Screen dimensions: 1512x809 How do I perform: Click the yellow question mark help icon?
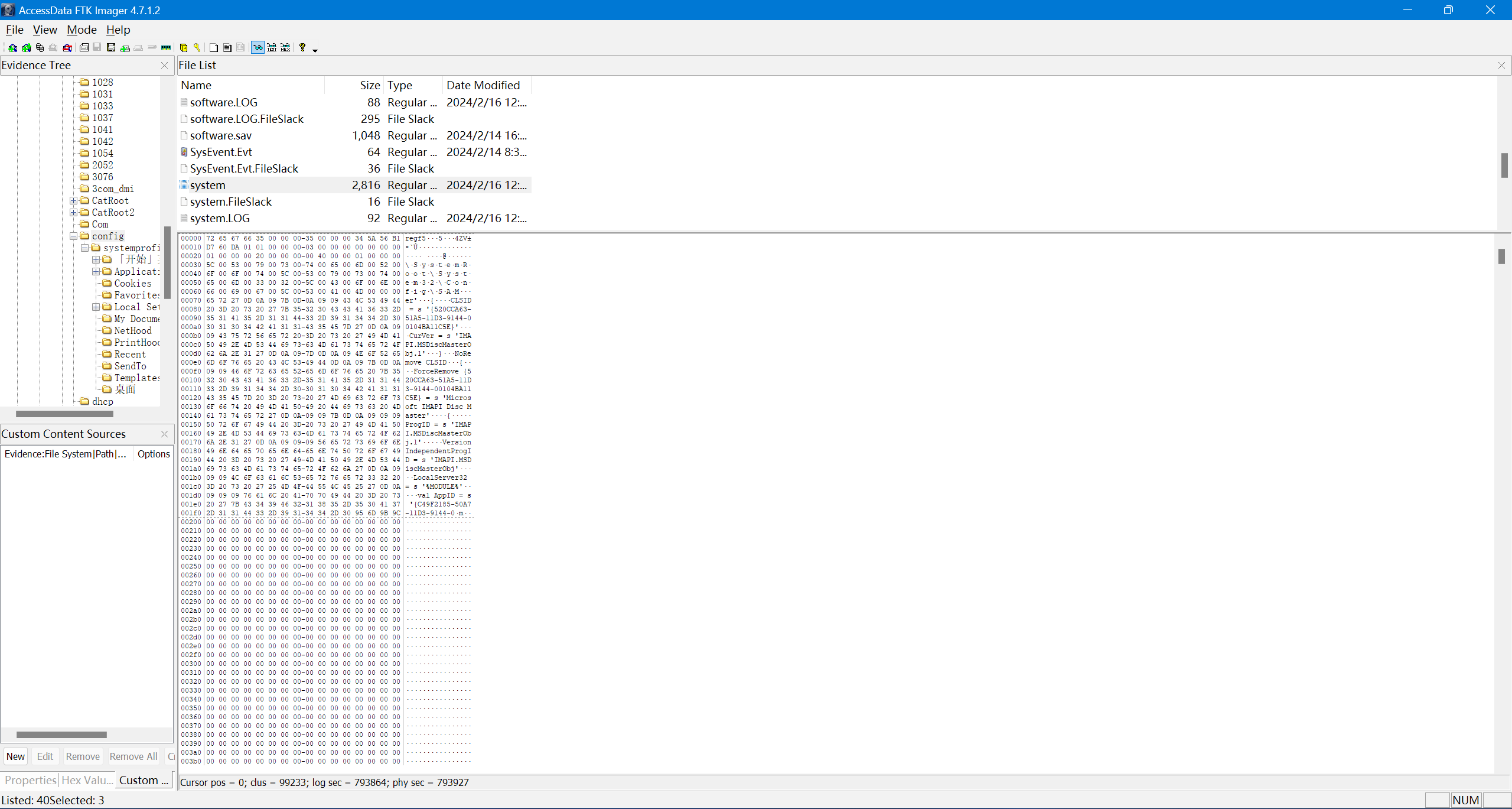[302, 47]
